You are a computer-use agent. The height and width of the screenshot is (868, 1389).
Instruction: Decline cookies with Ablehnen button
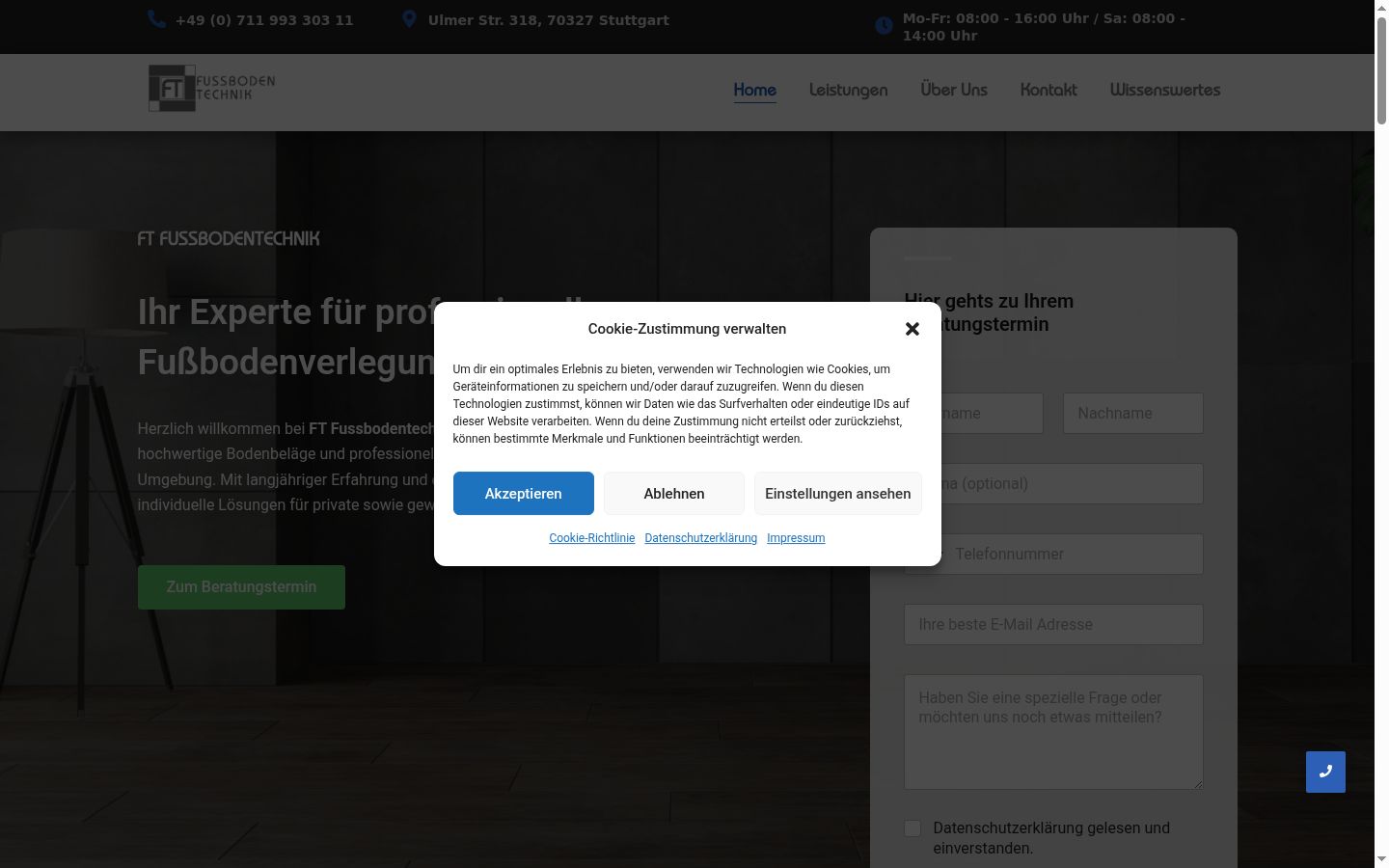click(674, 493)
